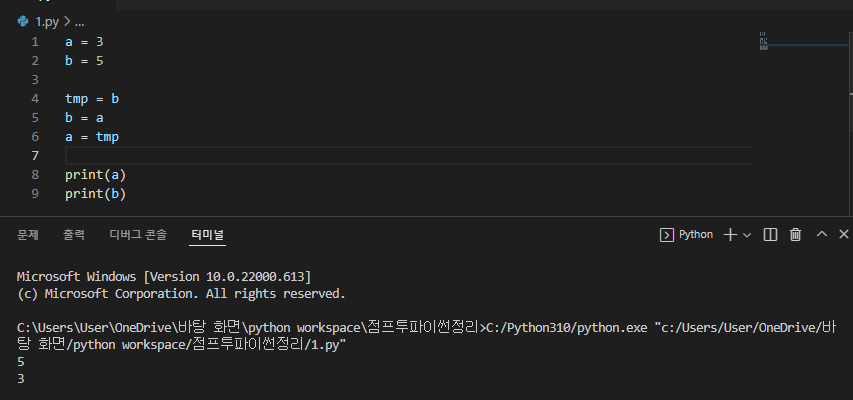Click the Python file icon in breadcrumb

pyautogui.click(x=23, y=21)
